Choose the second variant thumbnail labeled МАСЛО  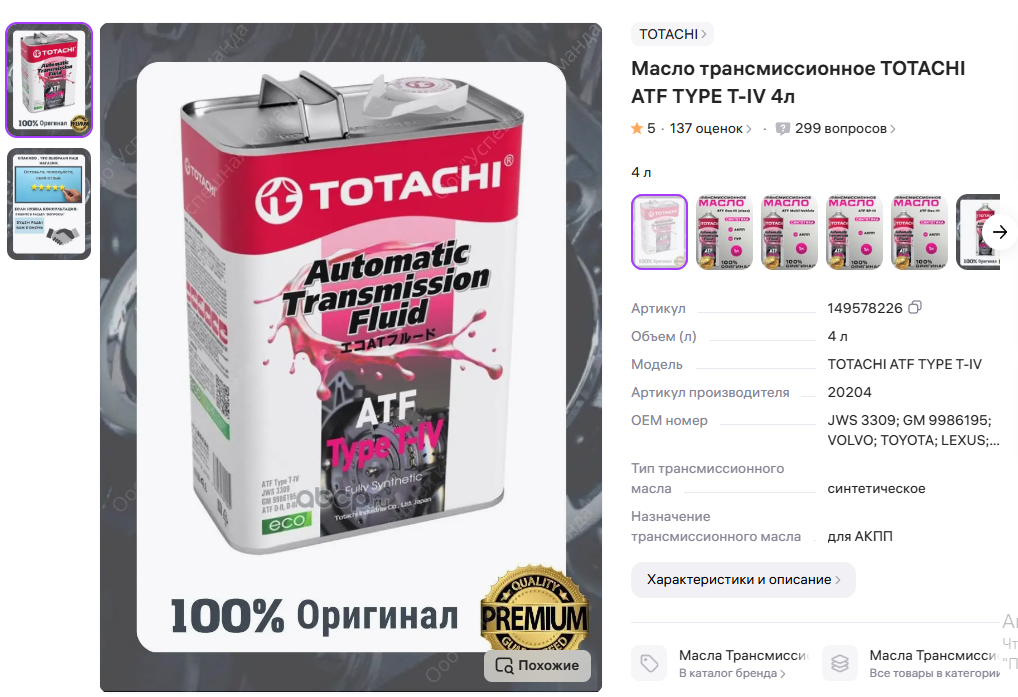tap(724, 232)
